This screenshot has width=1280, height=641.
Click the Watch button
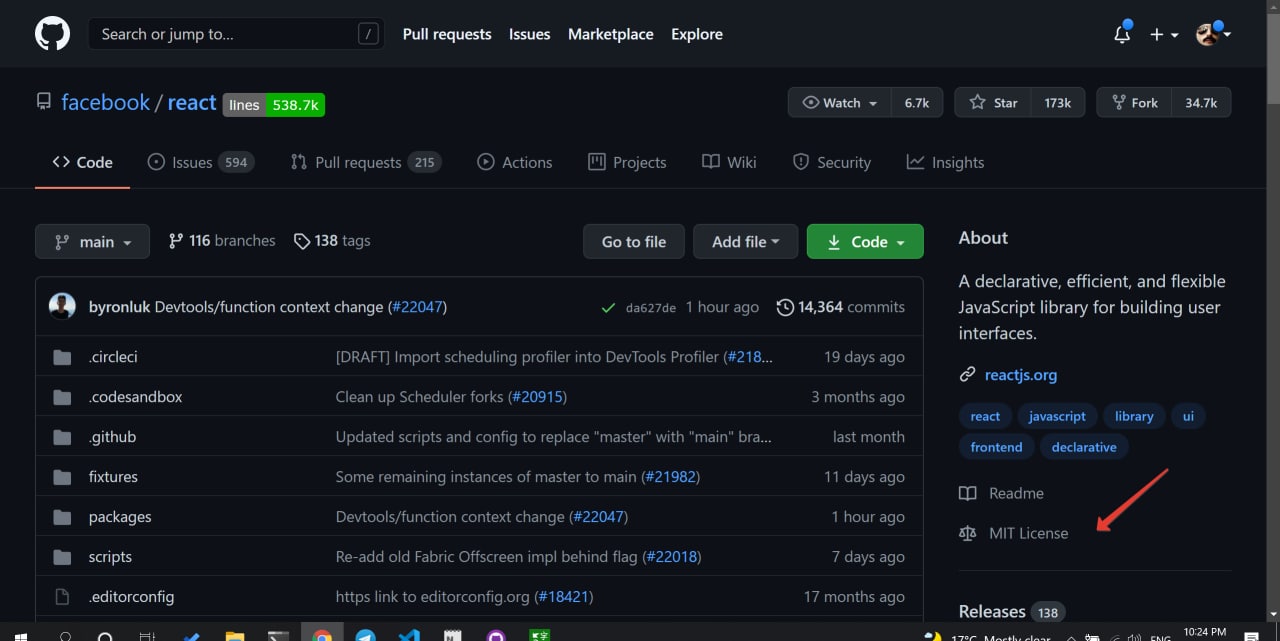(x=840, y=103)
